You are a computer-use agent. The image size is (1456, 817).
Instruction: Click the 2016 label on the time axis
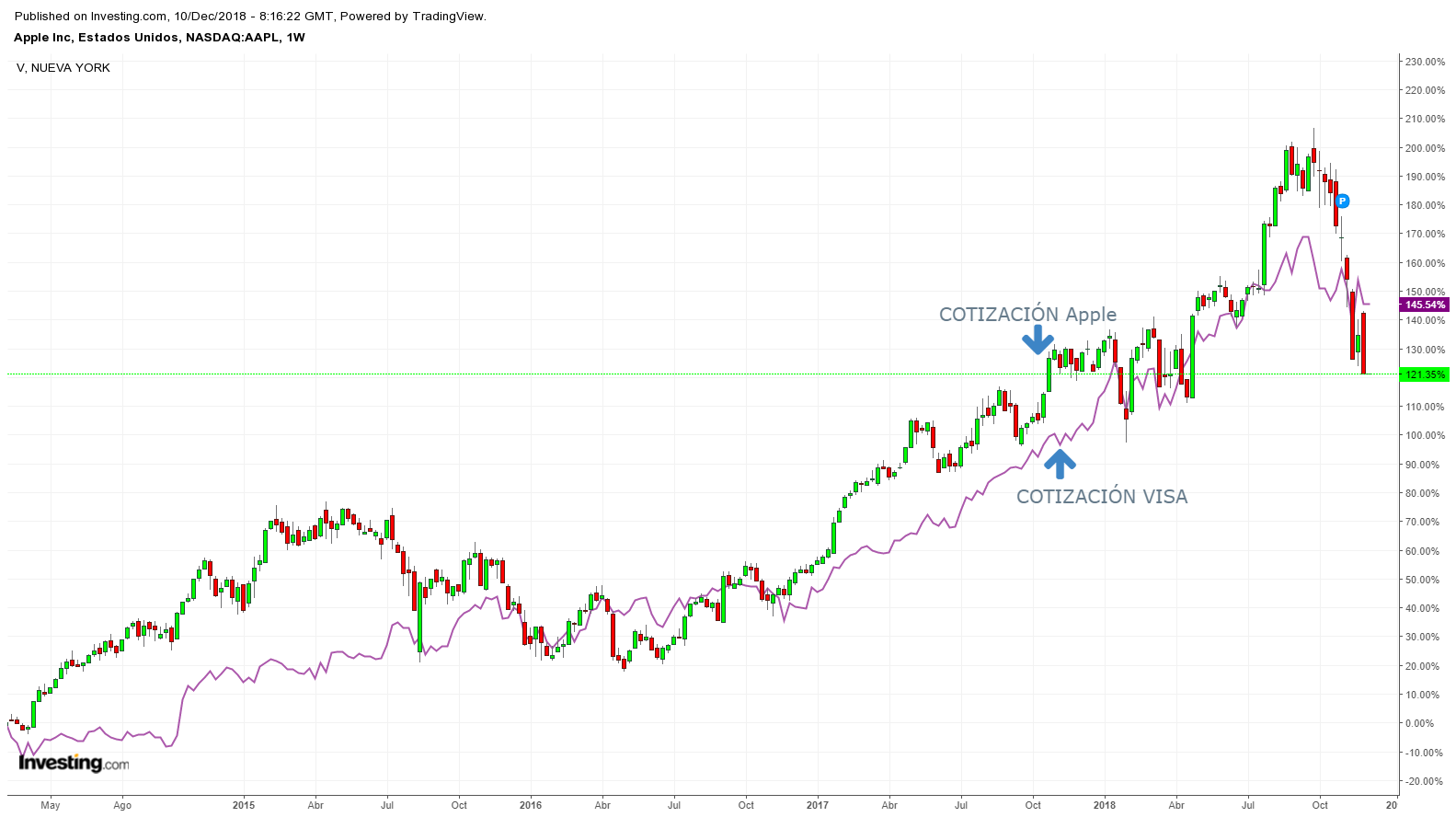tap(531, 805)
